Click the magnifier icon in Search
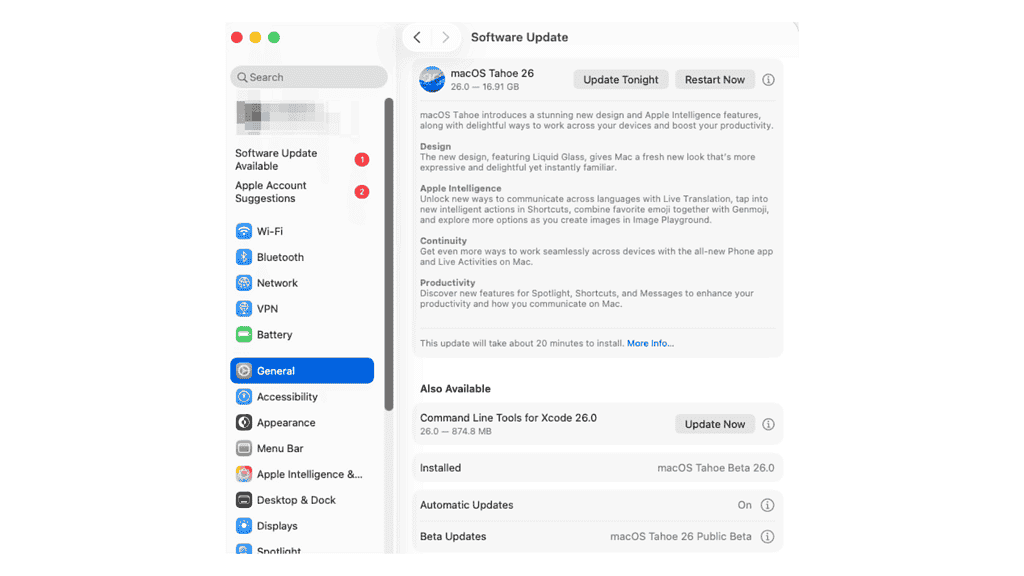 (242, 77)
